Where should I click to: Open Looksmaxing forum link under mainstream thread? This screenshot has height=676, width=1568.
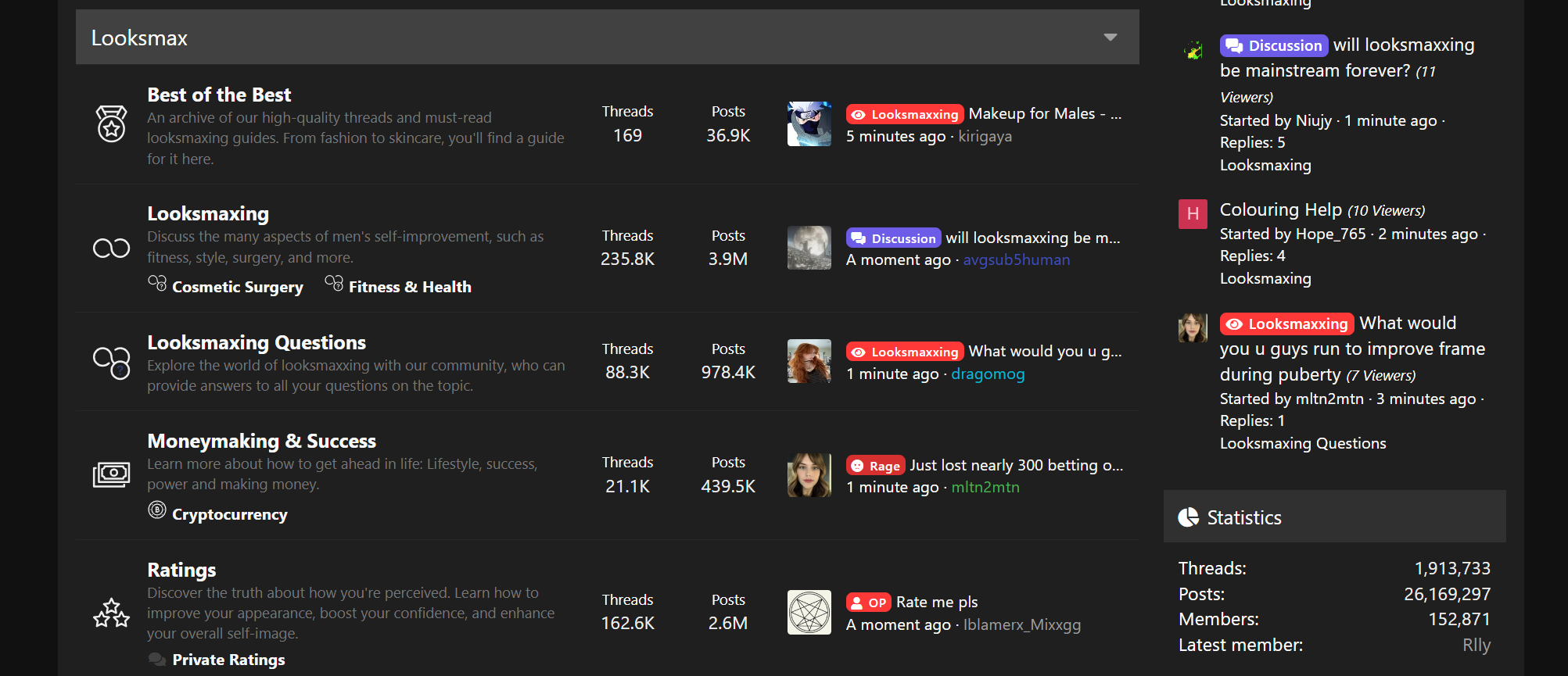1265,165
